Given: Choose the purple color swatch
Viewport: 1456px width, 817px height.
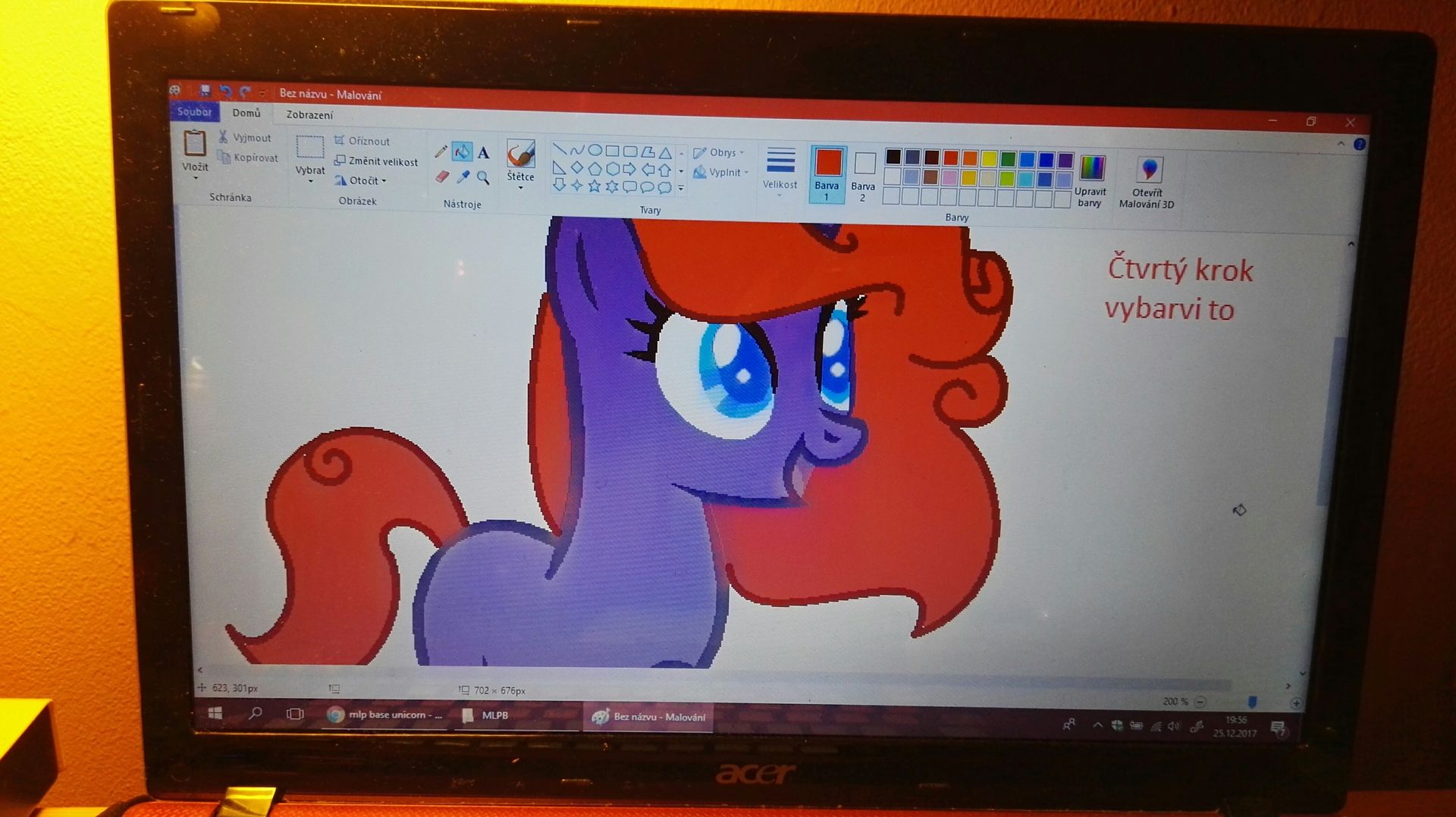Looking at the screenshot, I should click(1065, 160).
